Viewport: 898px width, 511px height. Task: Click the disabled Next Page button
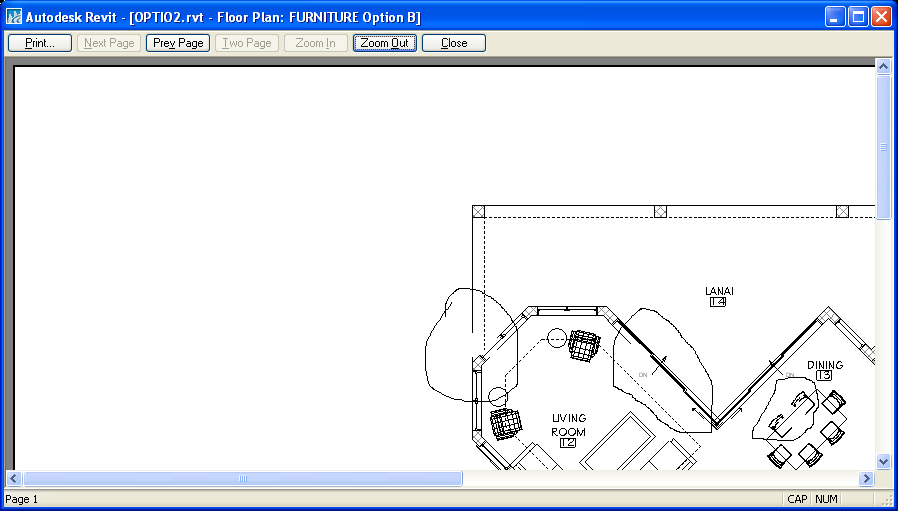pos(109,43)
